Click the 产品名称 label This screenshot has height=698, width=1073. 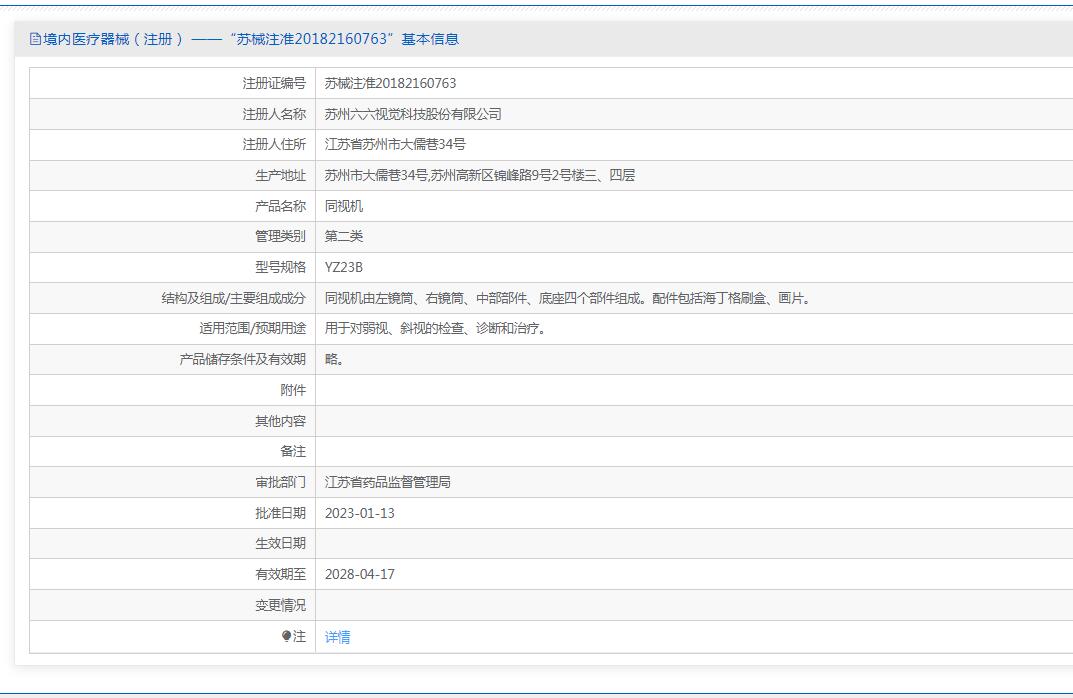280,206
